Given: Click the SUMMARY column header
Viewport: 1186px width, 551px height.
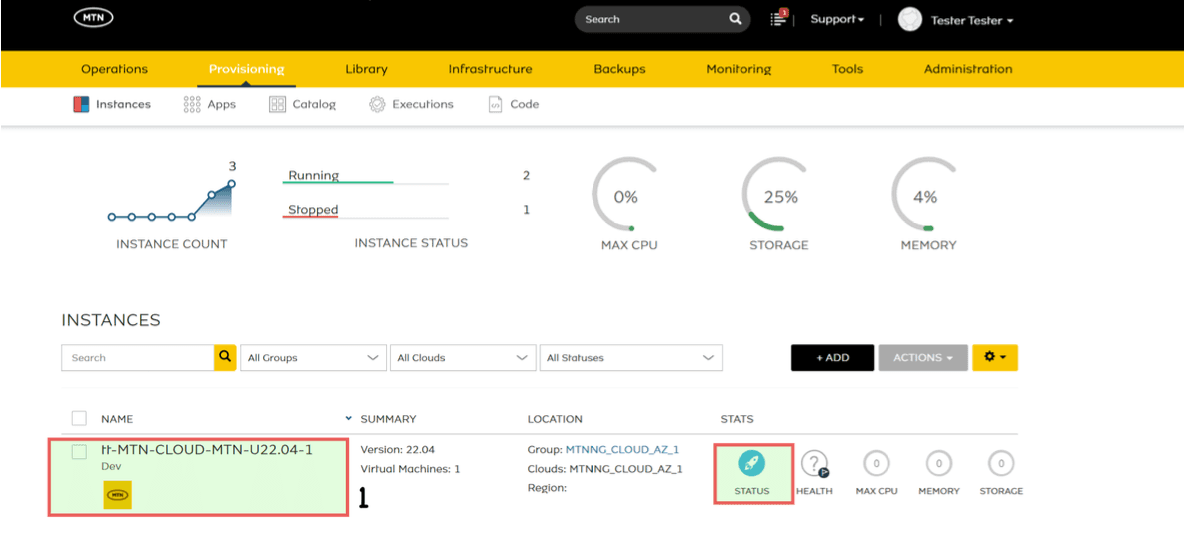Looking at the screenshot, I should point(388,419).
